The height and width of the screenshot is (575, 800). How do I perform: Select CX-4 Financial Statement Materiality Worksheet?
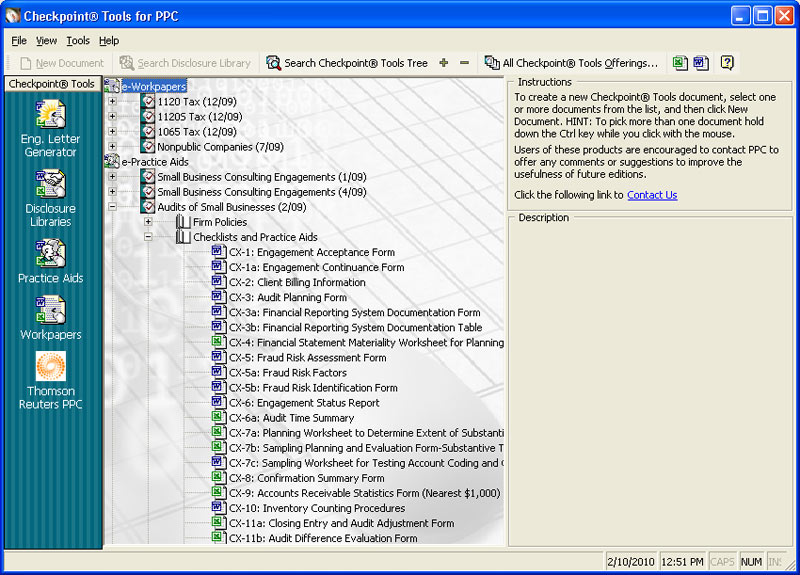tap(365, 343)
